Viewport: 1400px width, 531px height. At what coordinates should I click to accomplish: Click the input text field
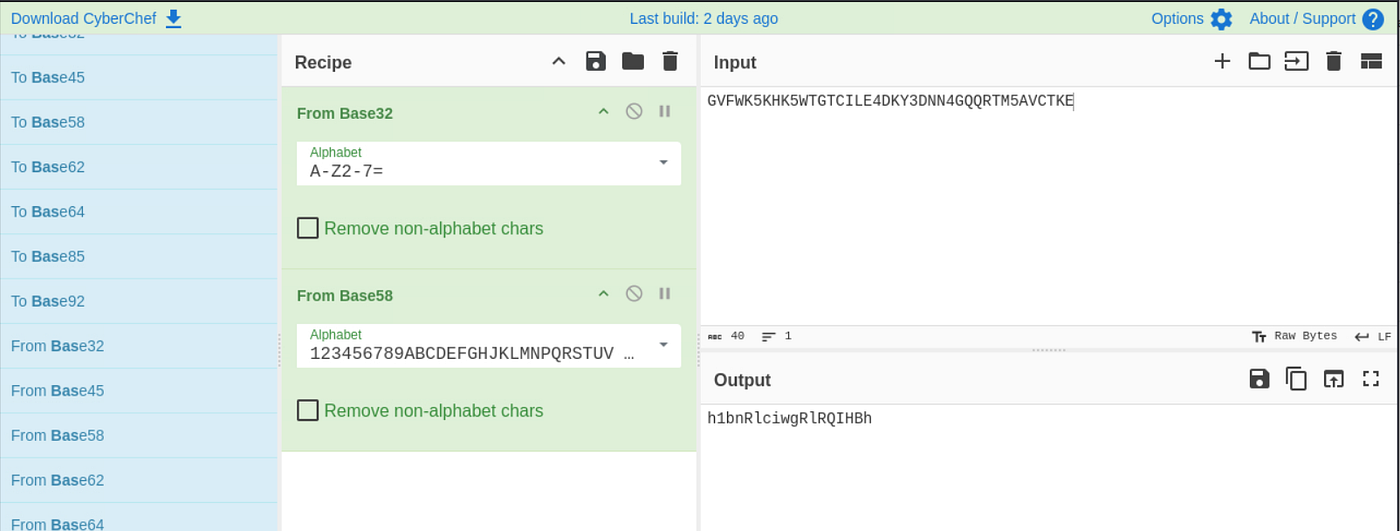pos(1049,207)
